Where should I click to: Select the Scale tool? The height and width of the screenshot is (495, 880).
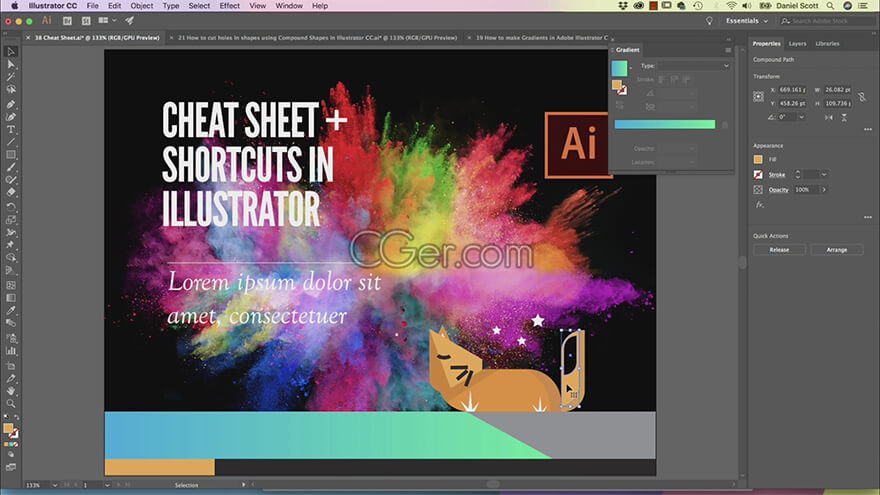tap(11, 220)
